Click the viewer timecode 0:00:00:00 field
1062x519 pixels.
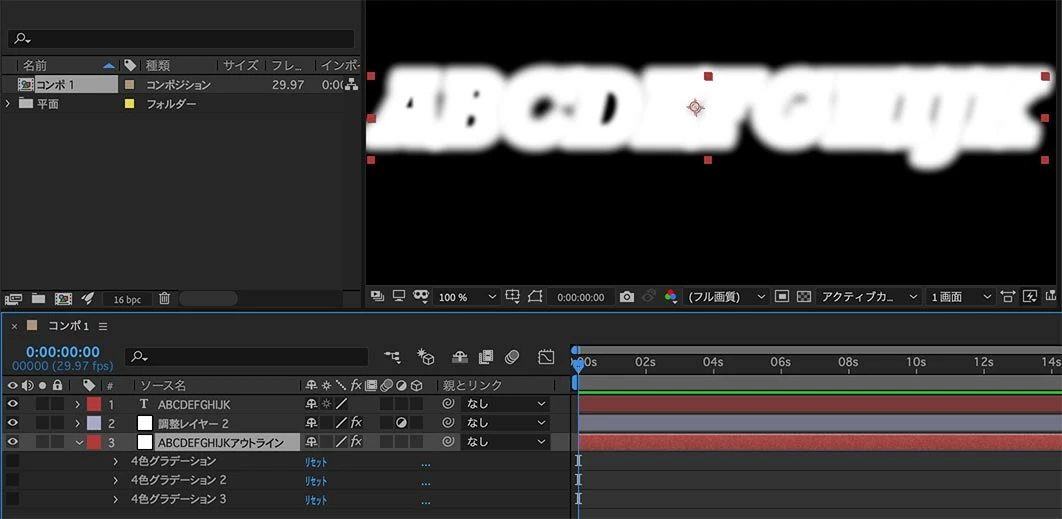point(580,297)
